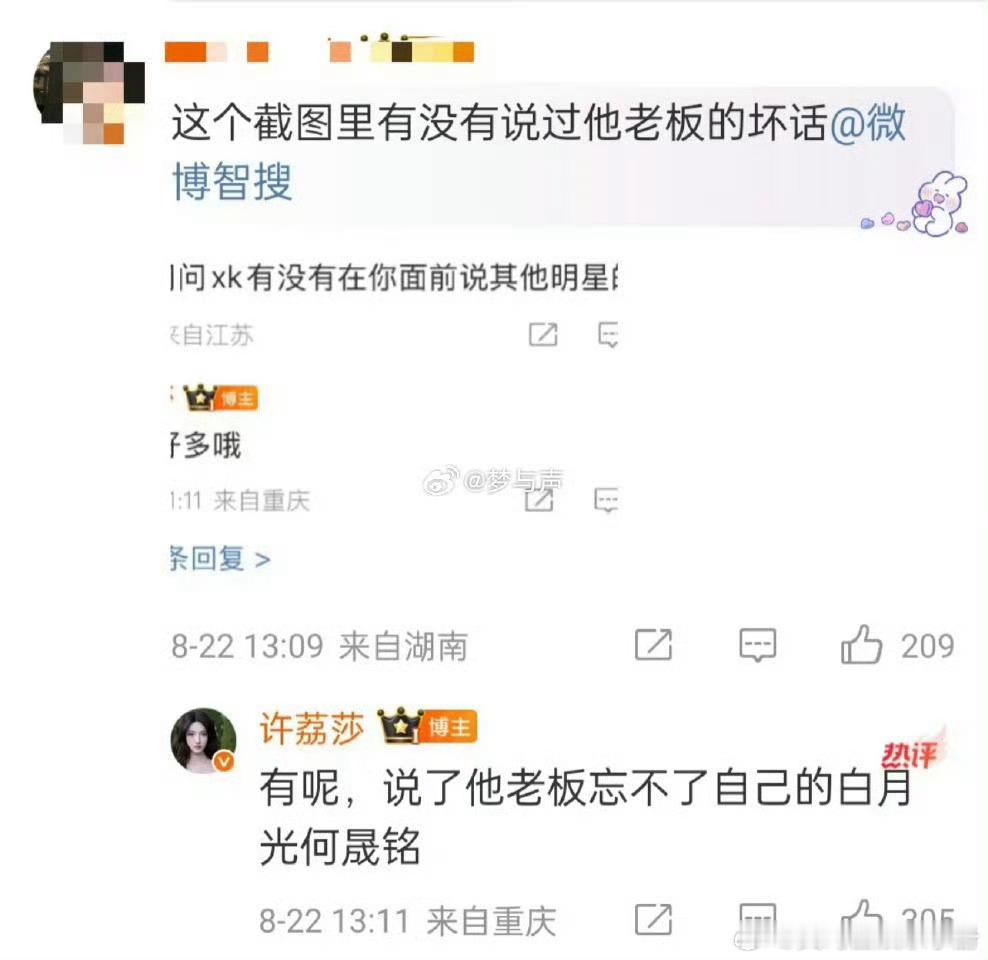Tap the 热评 hot comment badge
Image resolution: width=988 pixels, height=960 pixels.
[x=912, y=751]
